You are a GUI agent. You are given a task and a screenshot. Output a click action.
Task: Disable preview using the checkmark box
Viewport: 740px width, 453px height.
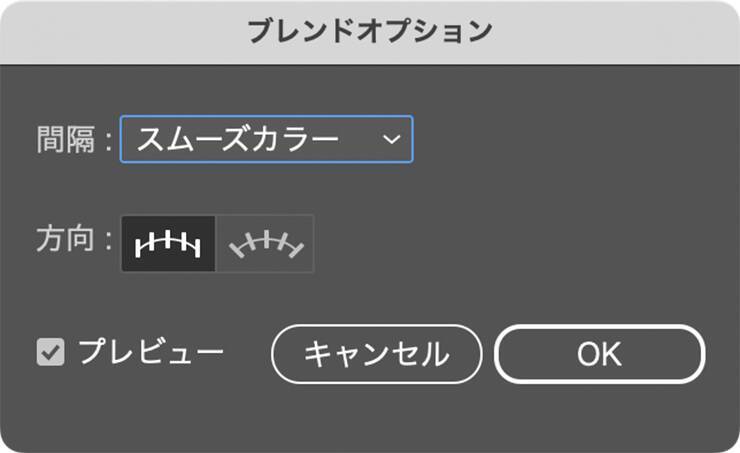(x=50, y=352)
